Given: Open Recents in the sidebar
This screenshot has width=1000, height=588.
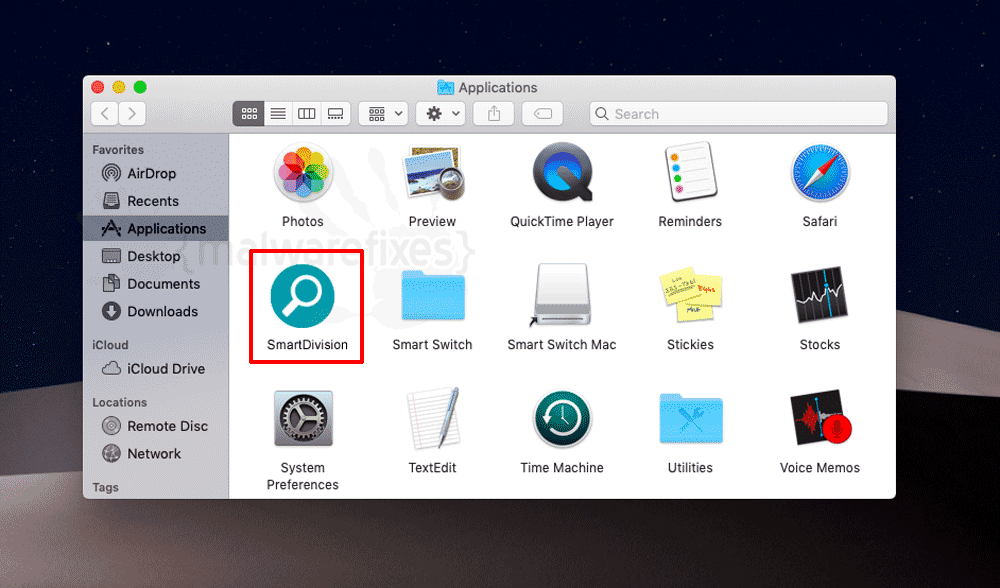Looking at the screenshot, I should click(156, 201).
